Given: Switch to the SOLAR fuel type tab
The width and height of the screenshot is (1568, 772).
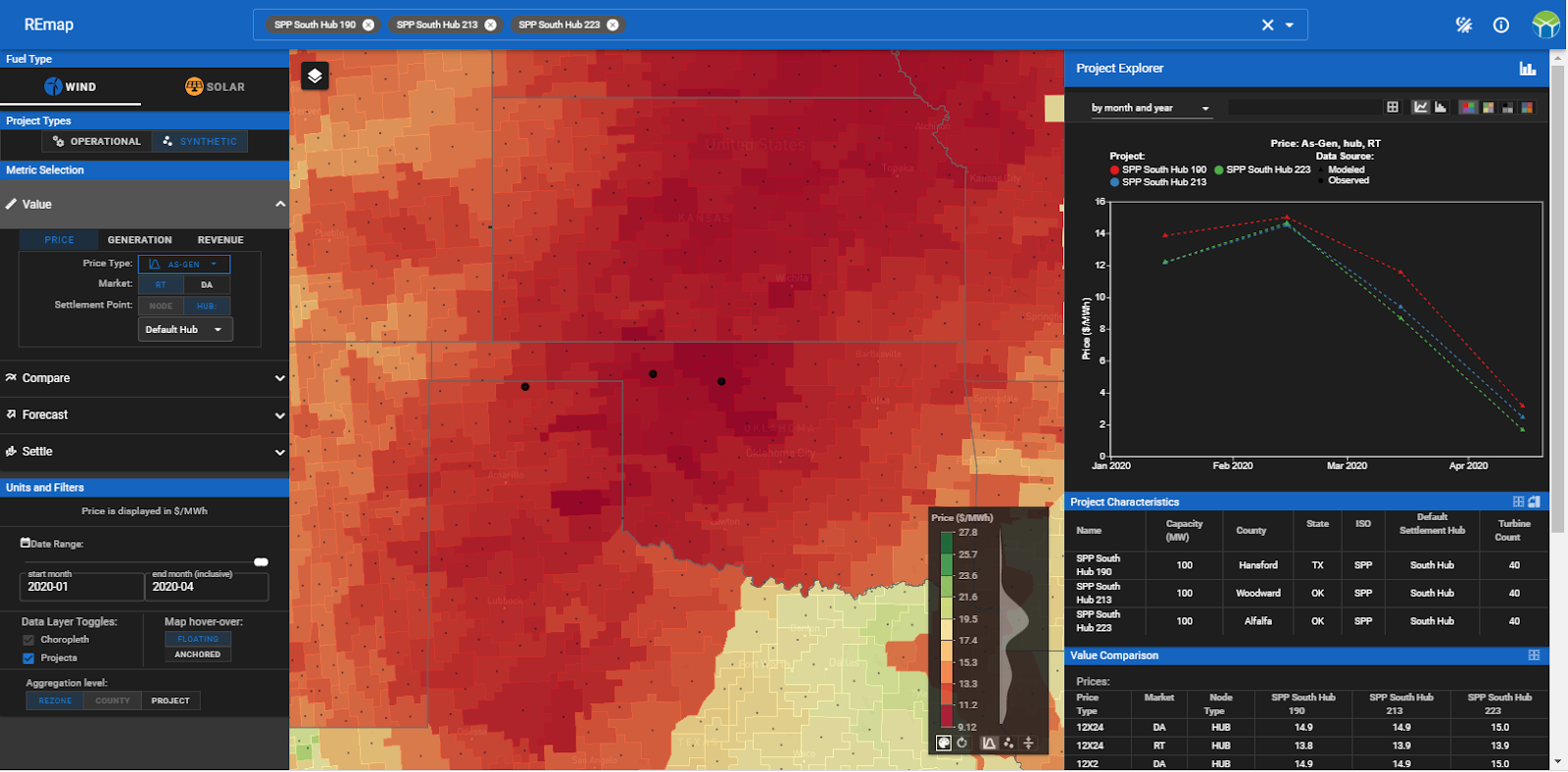Looking at the screenshot, I should tap(216, 87).
